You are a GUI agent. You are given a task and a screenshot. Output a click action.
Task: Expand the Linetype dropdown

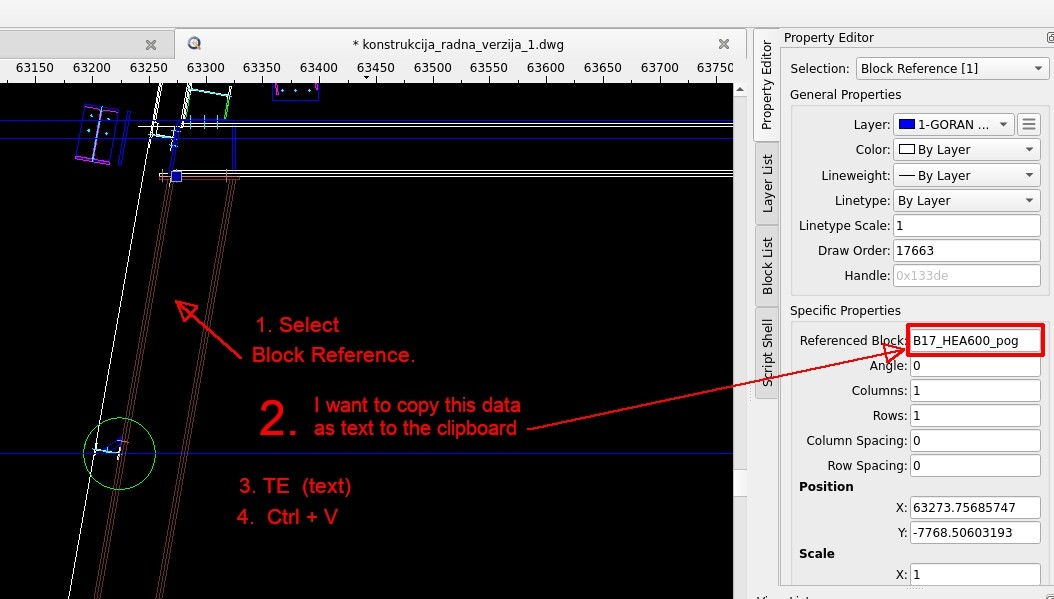(966, 200)
